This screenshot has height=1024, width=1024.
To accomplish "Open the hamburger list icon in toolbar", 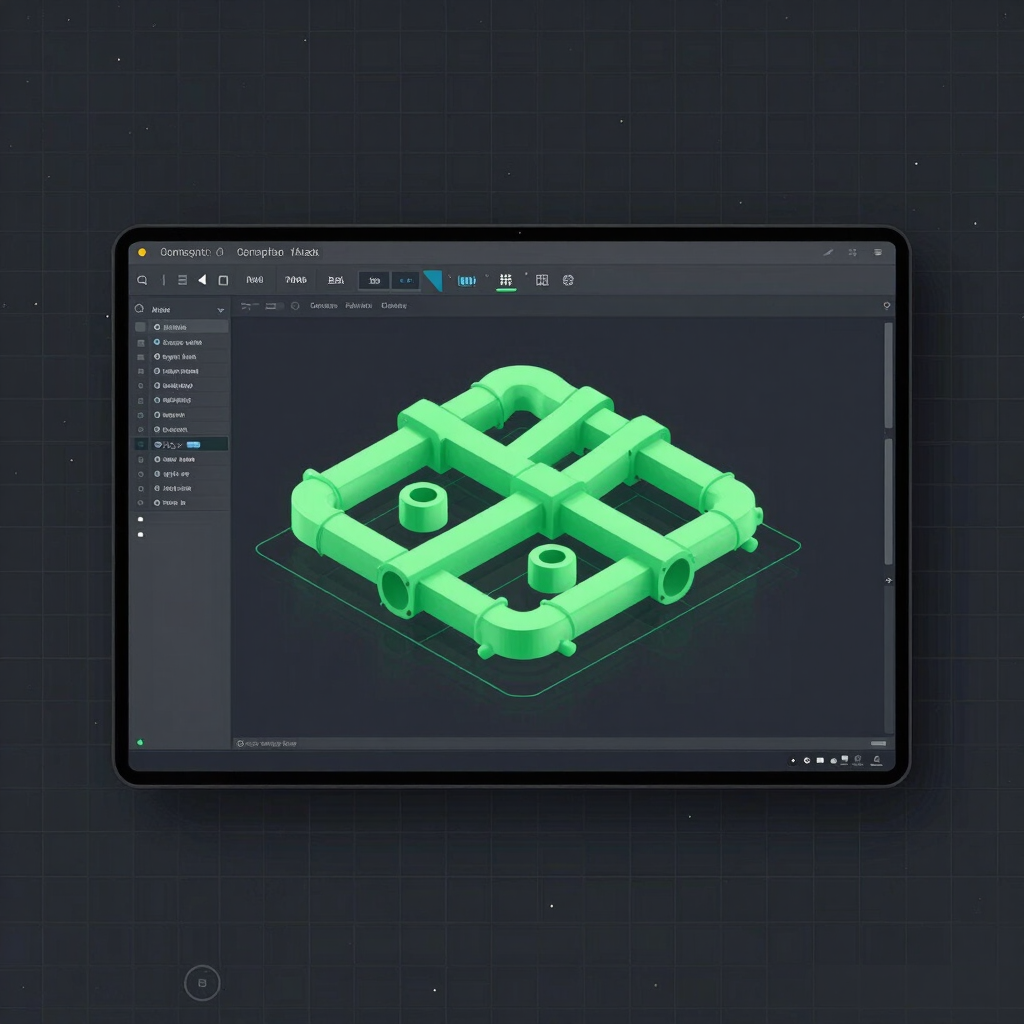I will tap(182, 280).
